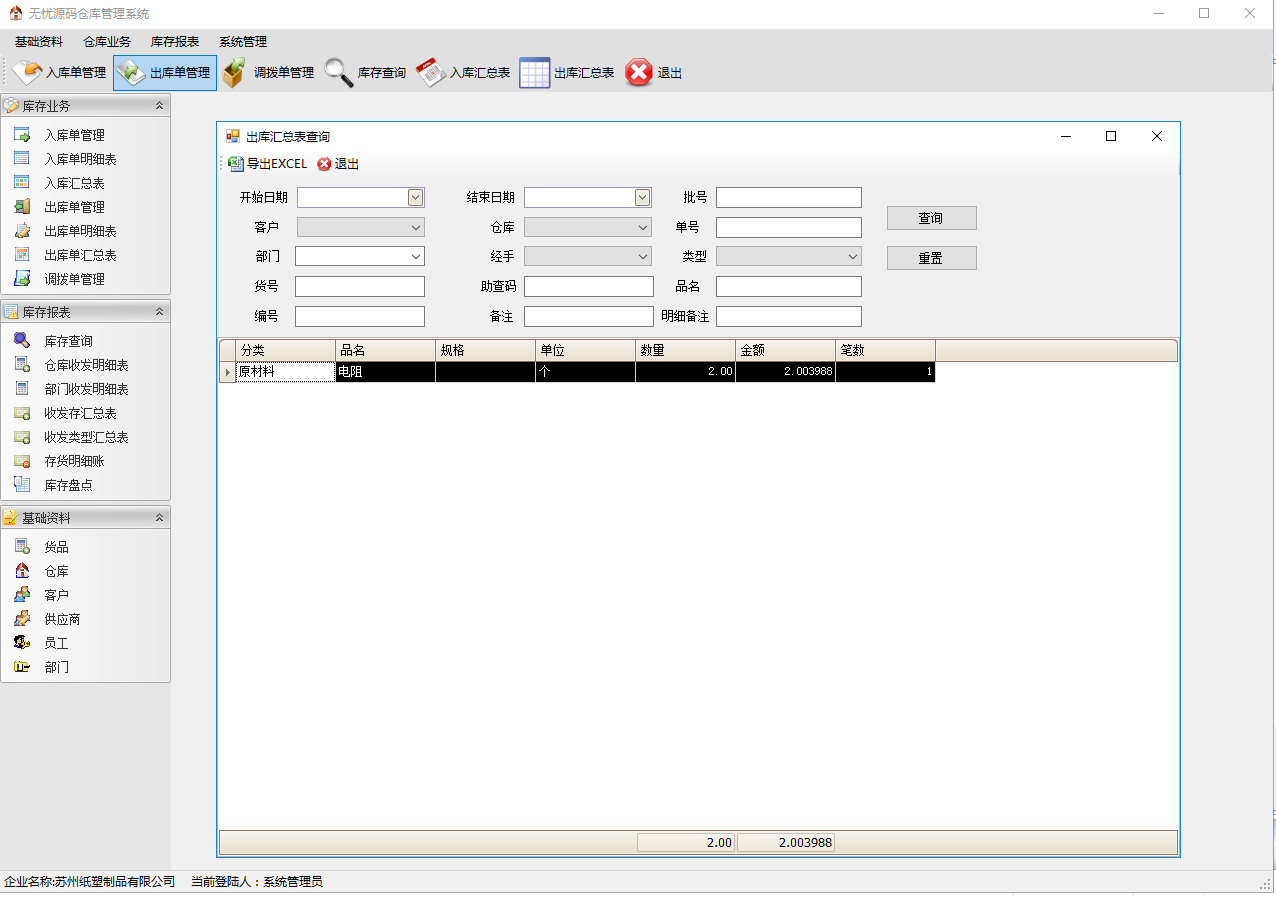The image size is (1276, 897).
Task: Click the 单号 input field
Action: click(789, 228)
